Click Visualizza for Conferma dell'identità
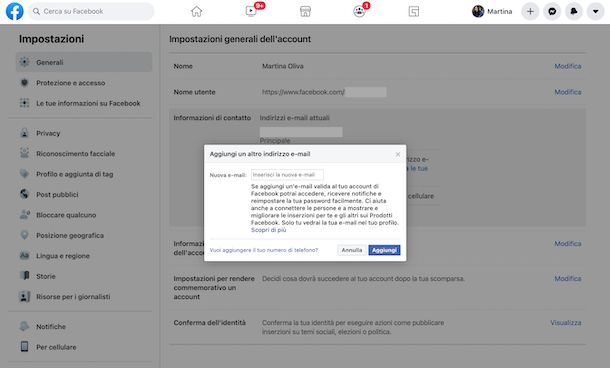This screenshot has width=610, height=368. pyautogui.click(x=566, y=323)
